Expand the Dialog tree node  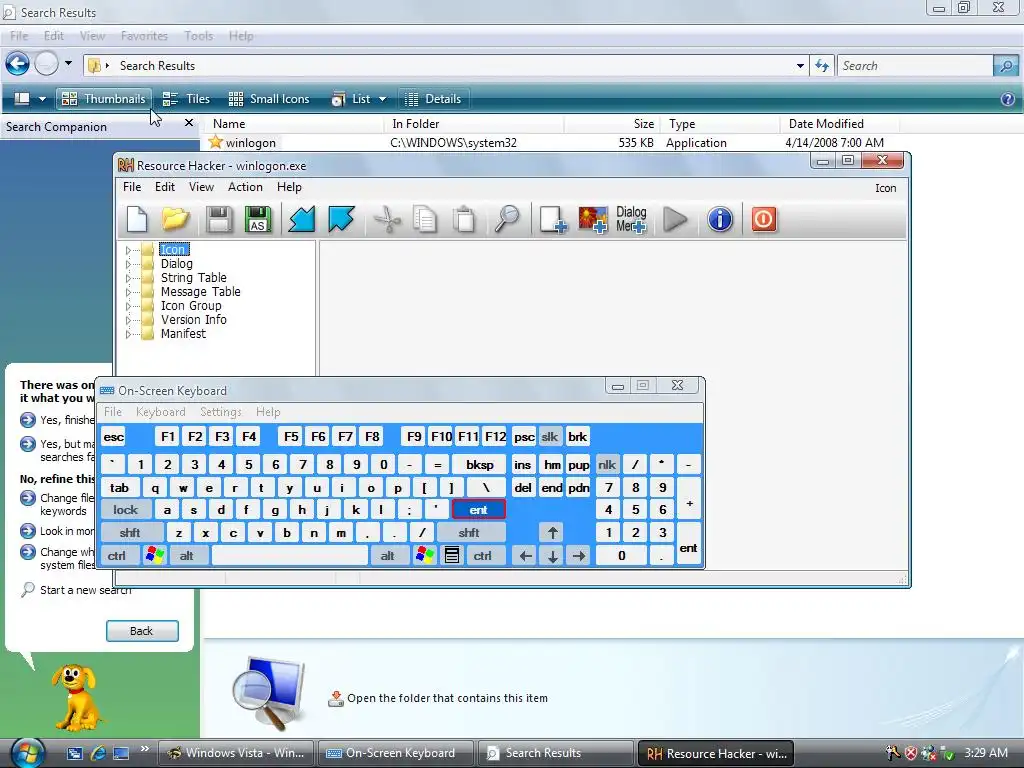(128, 264)
